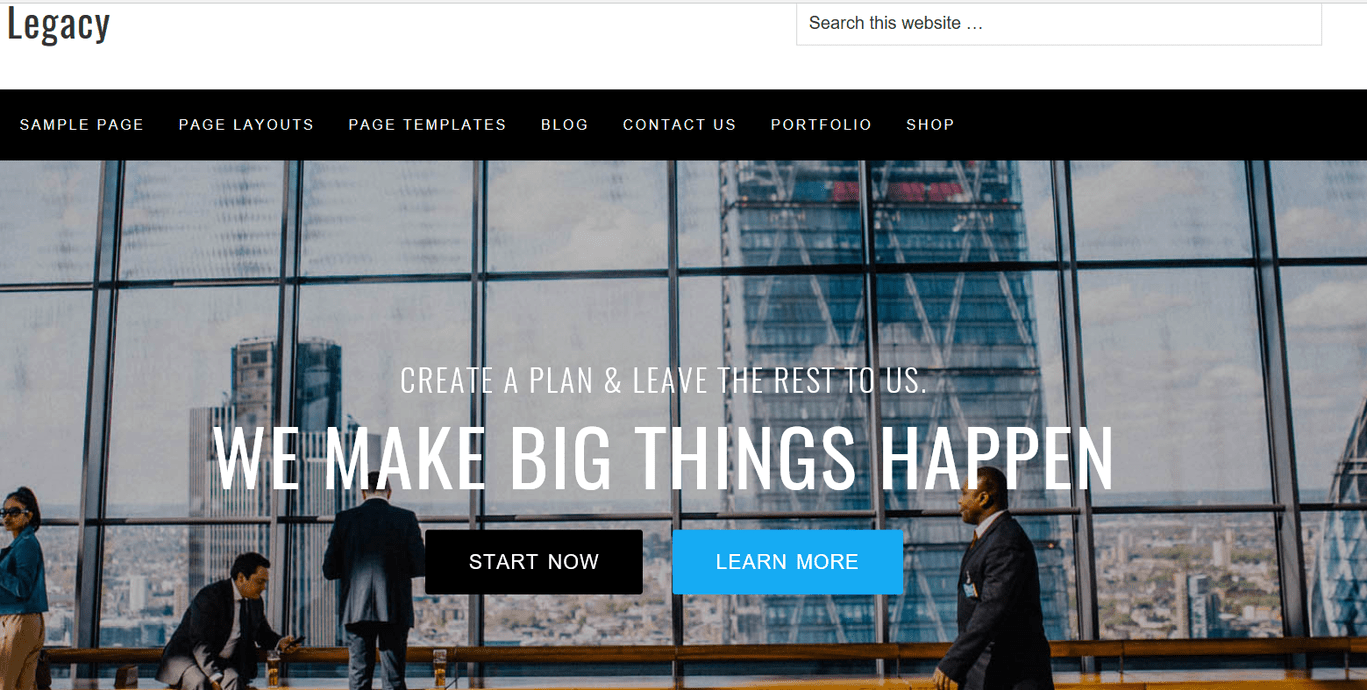Select Page Templates in the navigation bar
Image resolution: width=1367 pixels, height=690 pixels.
pos(427,125)
